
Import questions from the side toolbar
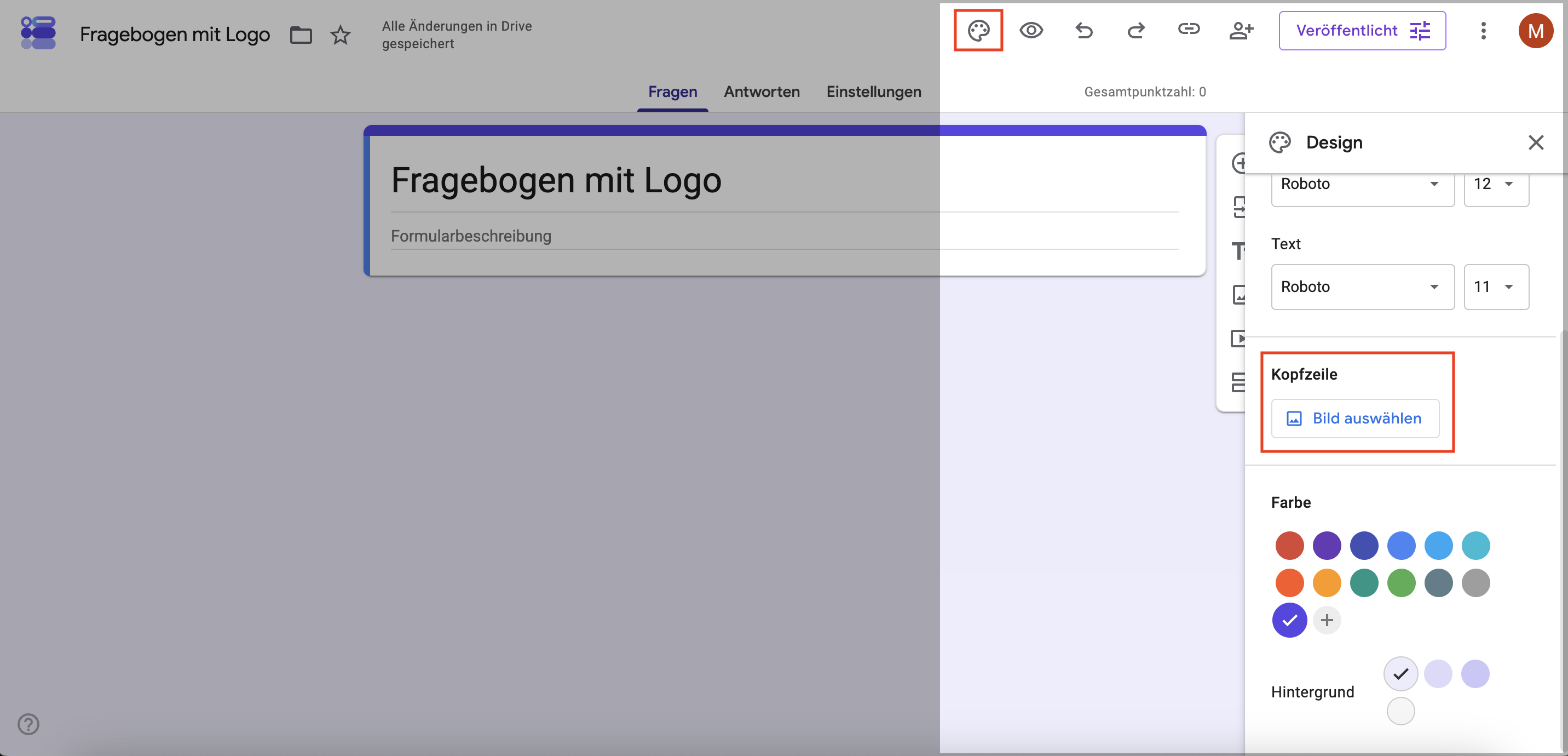pyautogui.click(x=1239, y=207)
